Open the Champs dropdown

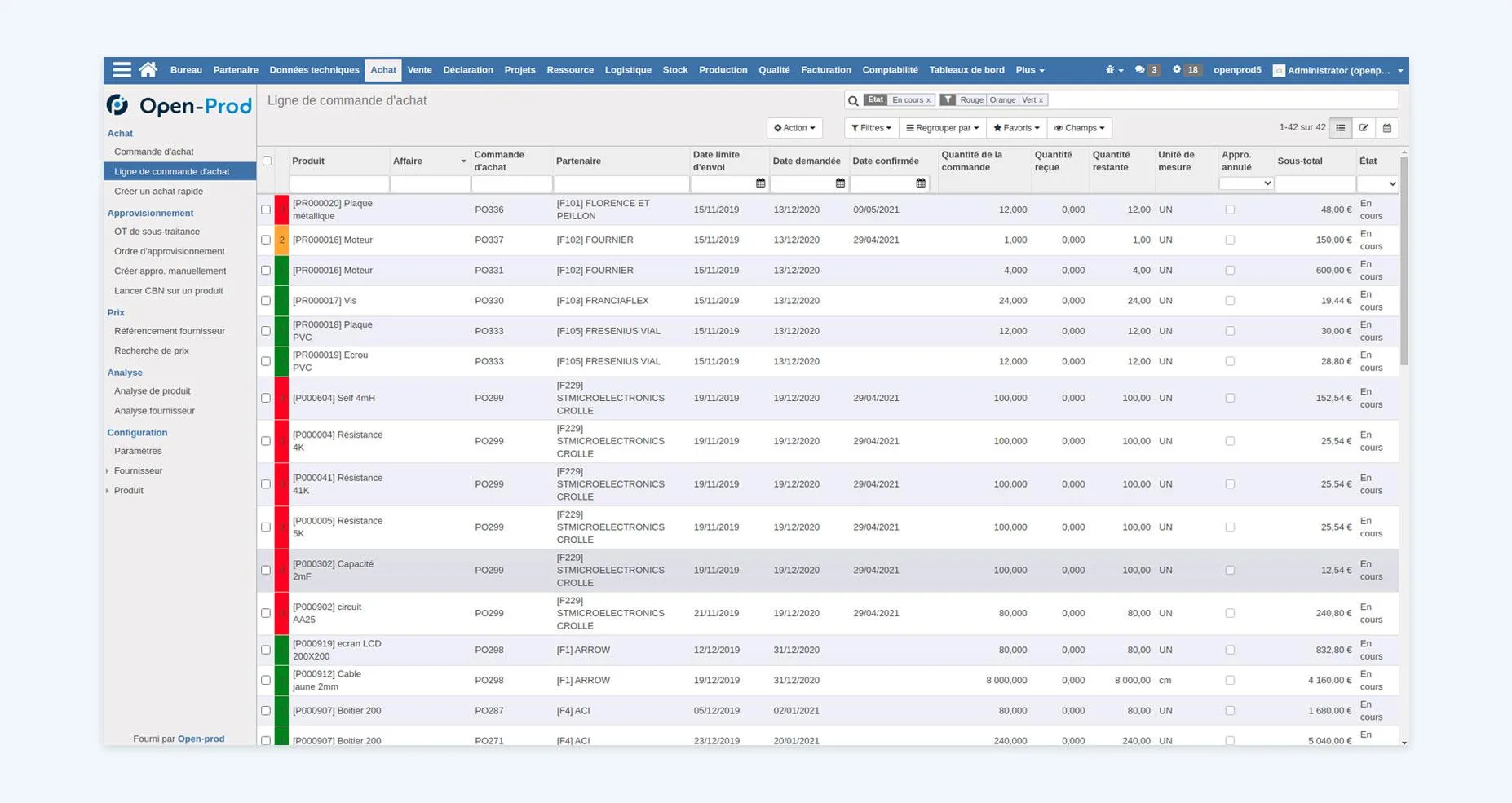[1079, 128]
